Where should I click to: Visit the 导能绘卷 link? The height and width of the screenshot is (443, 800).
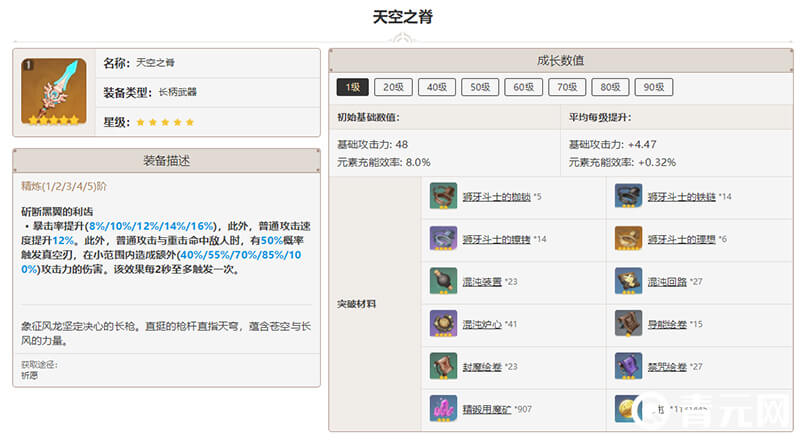point(667,324)
